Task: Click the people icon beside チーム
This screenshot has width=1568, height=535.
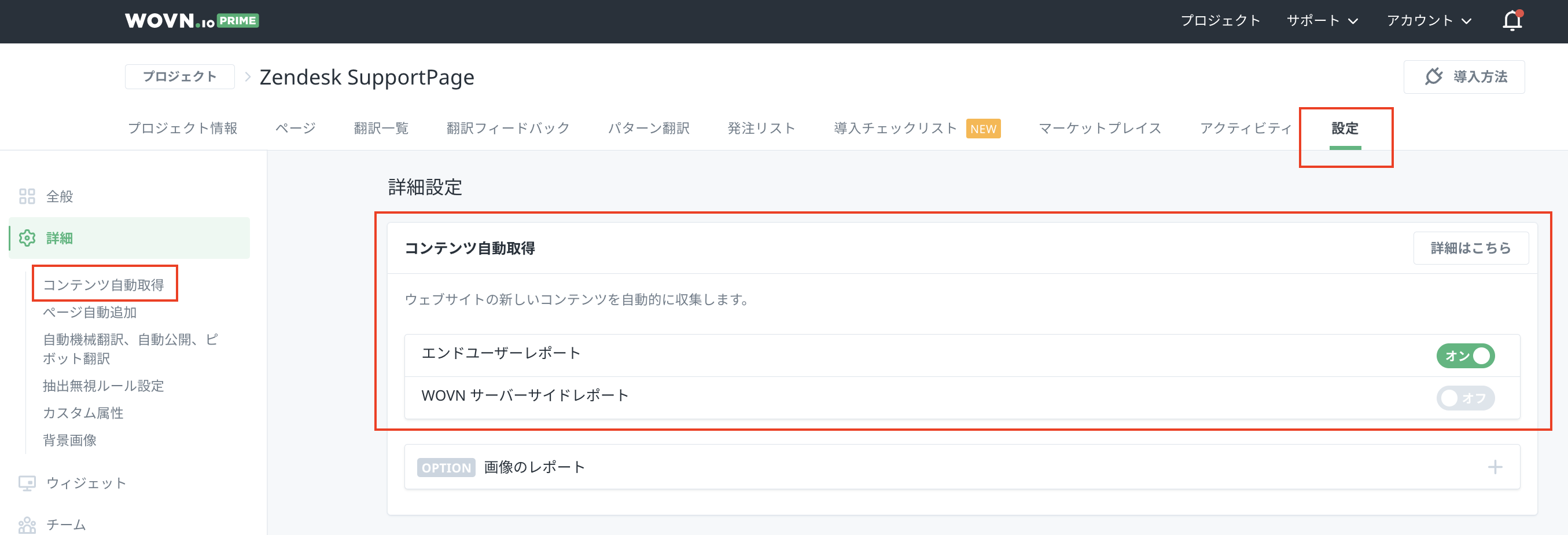Action: click(27, 525)
